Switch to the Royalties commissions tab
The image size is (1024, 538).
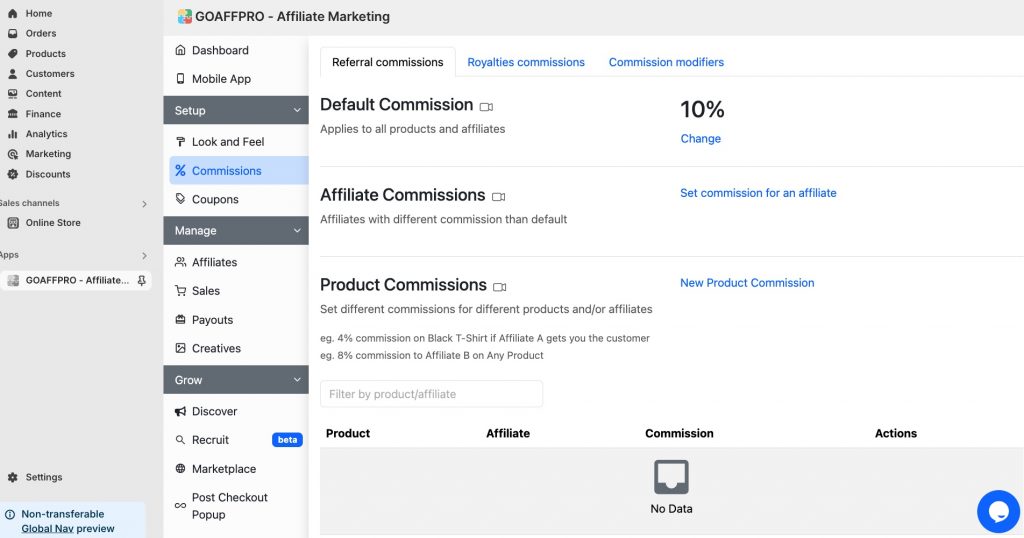[x=526, y=62]
